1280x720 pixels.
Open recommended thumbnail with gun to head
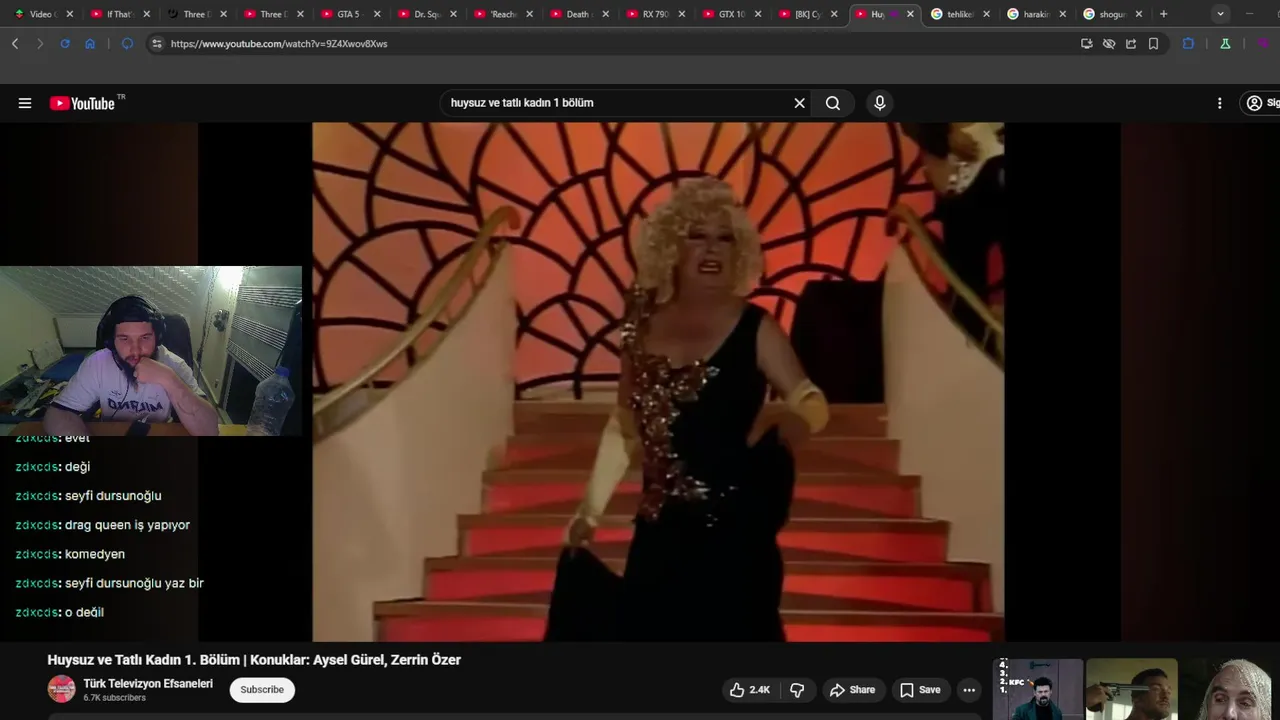(x=1132, y=689)
